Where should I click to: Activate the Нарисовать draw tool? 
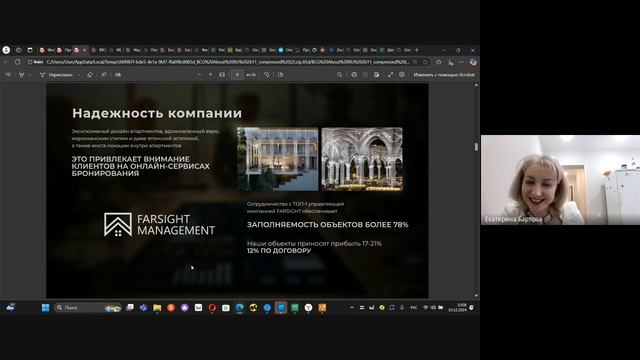(x=56, y=75)
